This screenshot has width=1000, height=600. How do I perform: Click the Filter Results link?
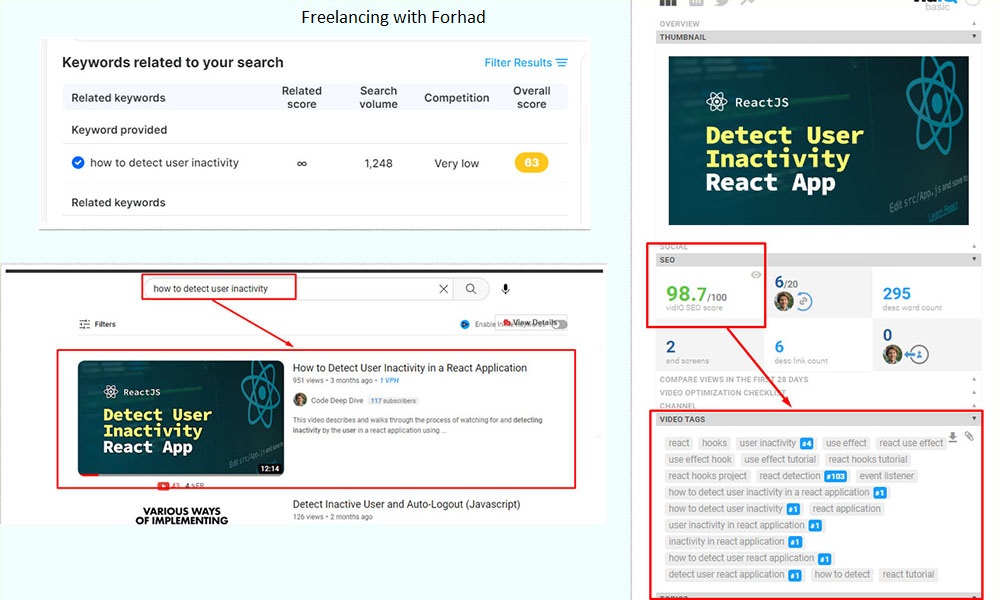pyautogui.click(x=519, y=62)
